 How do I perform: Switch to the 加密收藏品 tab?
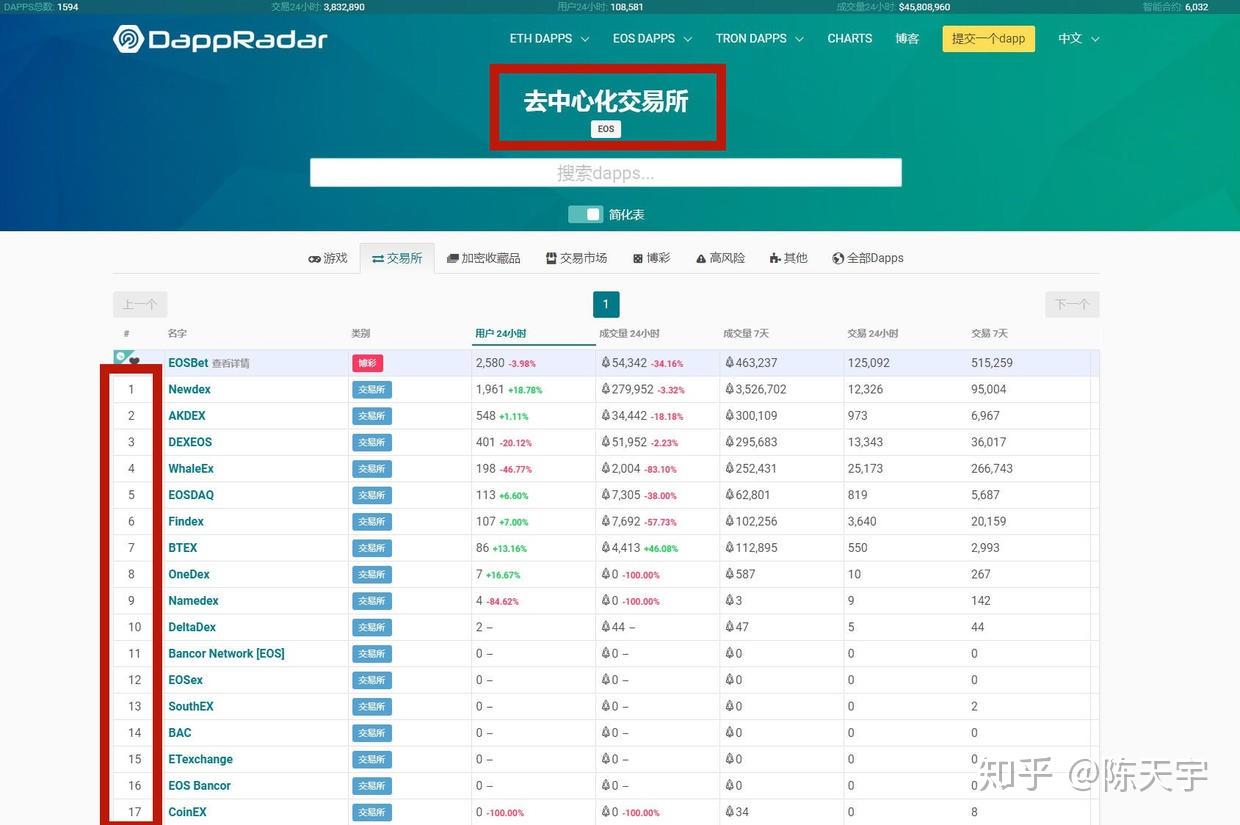pos(484,258)
